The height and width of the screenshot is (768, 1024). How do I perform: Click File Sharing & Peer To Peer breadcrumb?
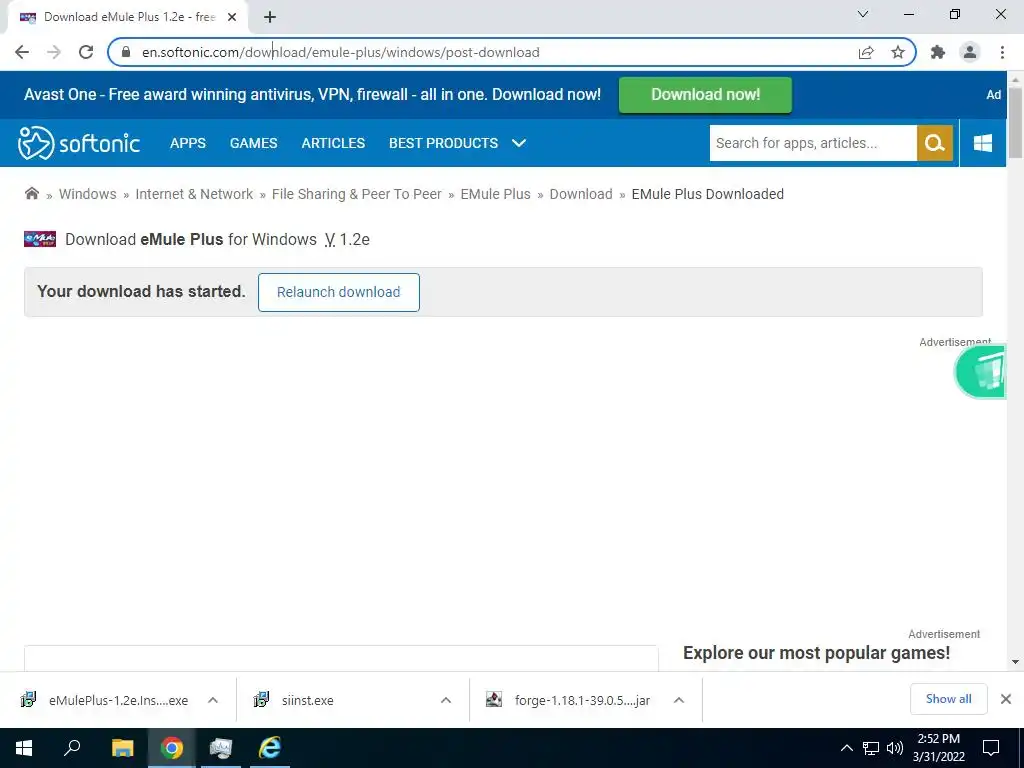pyautogui.click(x=357, y=194)
